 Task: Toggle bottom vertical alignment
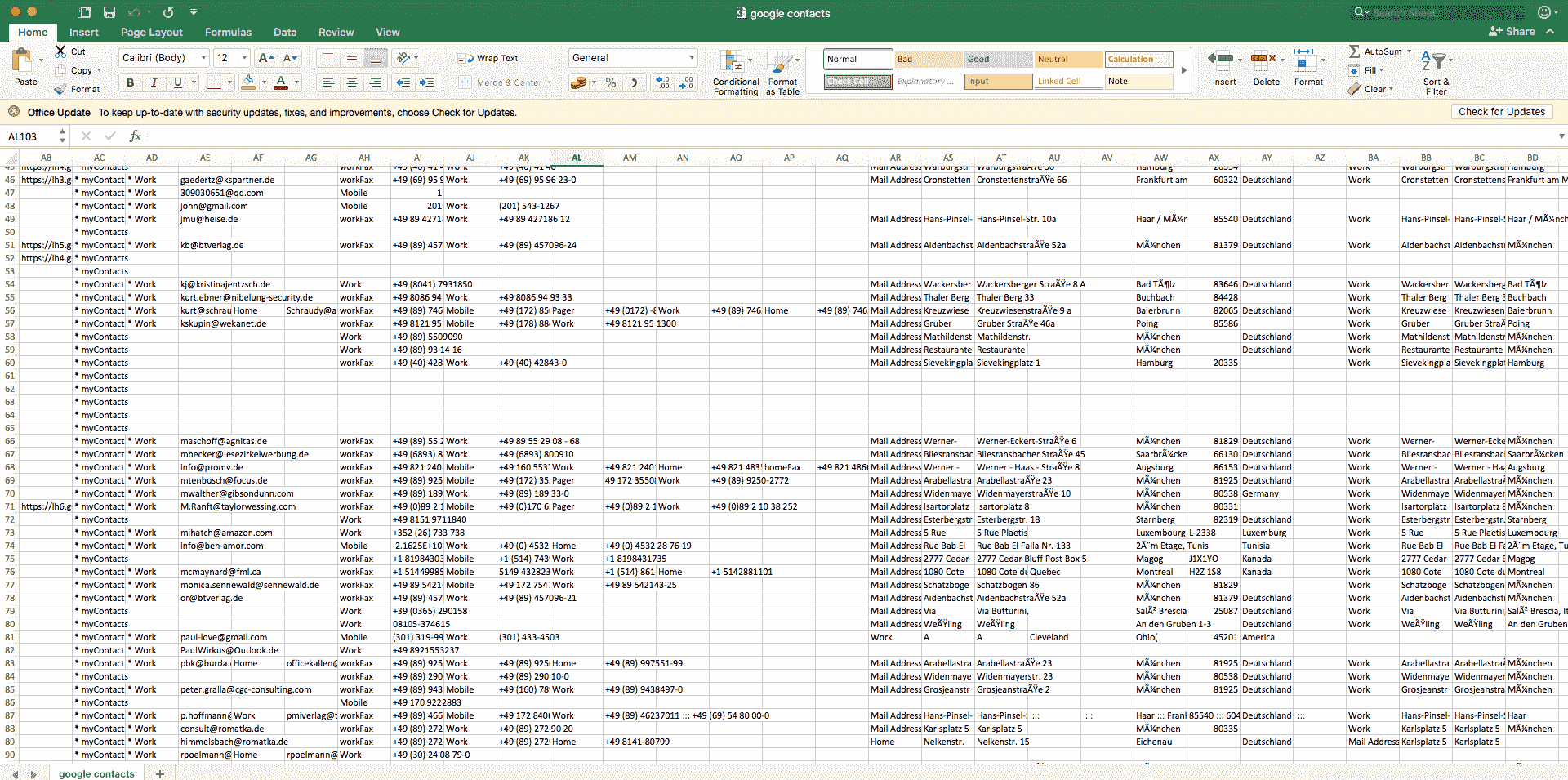pos(375,58)
